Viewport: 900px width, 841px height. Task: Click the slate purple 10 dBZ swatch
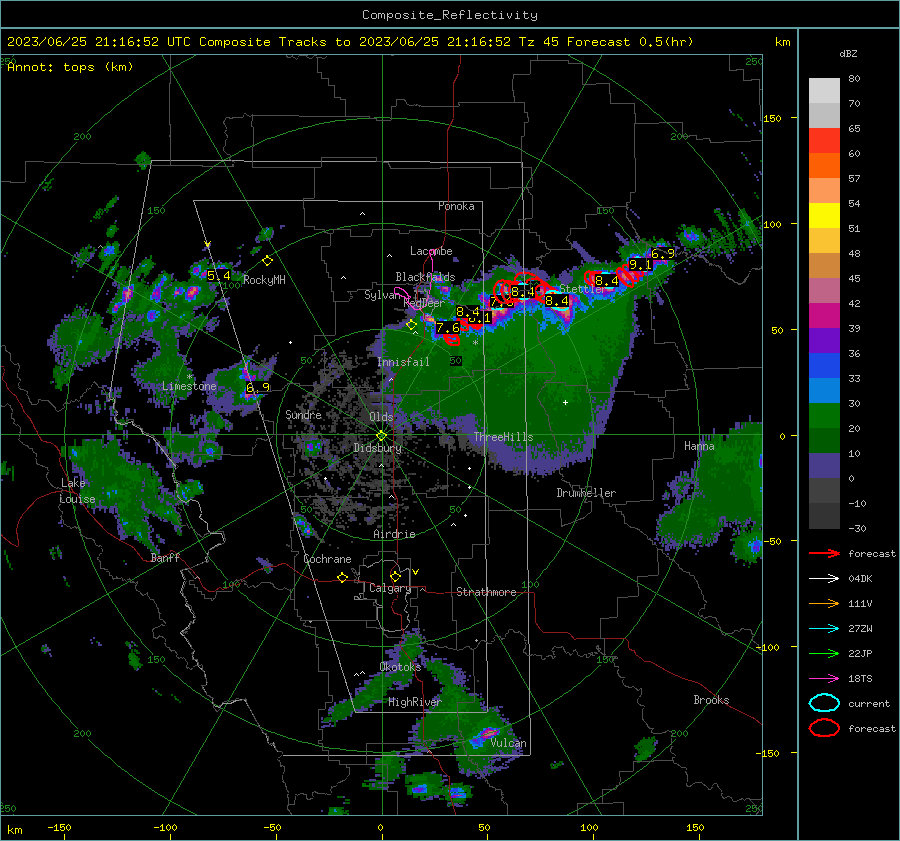[824, 466]
